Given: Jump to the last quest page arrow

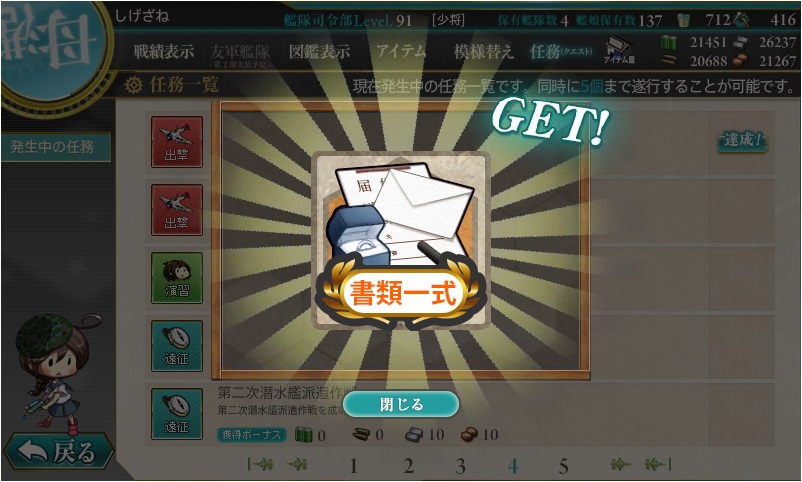Looking at the screenshot, I should pos(658,465).
